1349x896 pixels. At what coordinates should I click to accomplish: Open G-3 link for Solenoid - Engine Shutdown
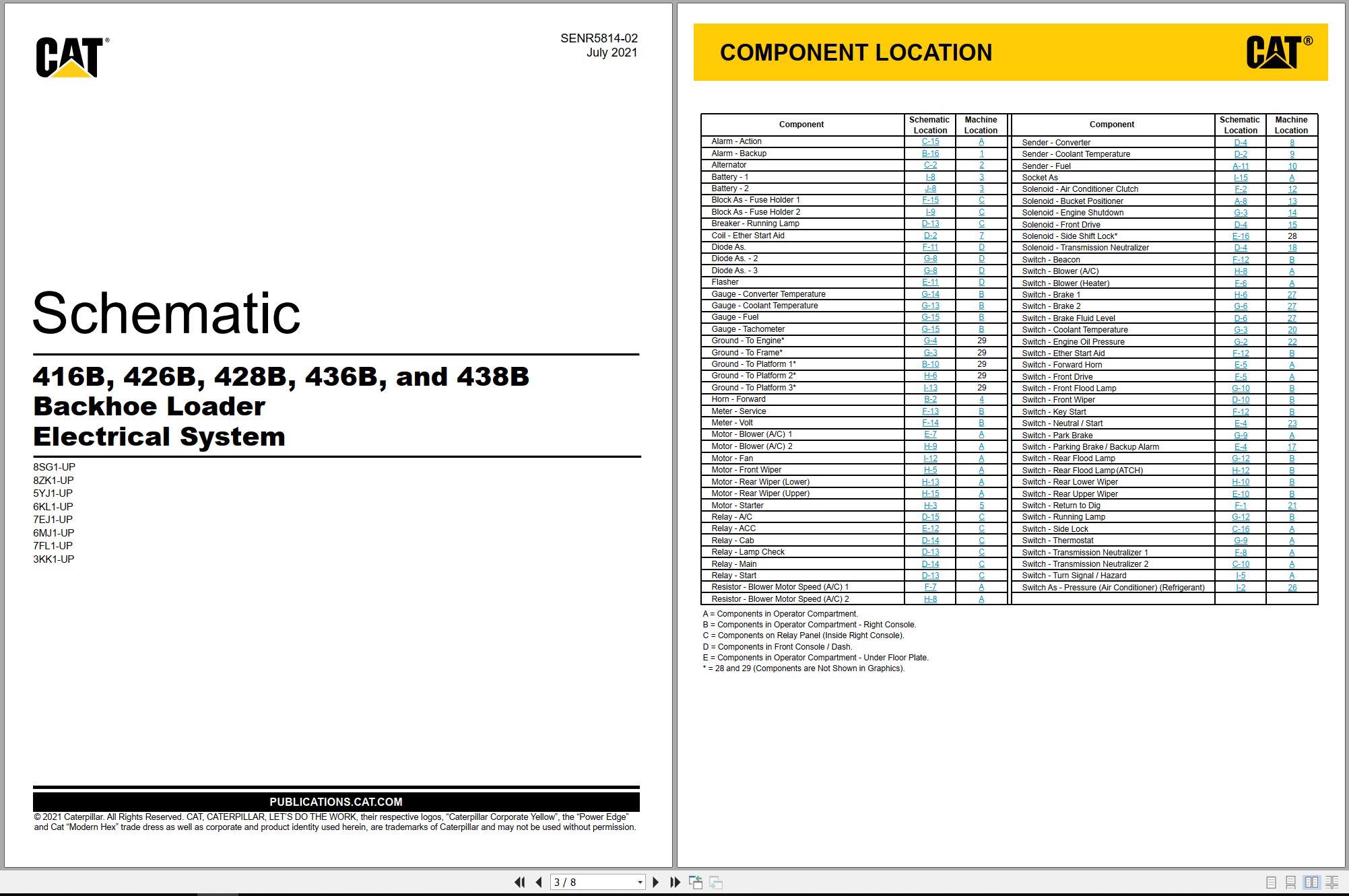tap(1241, 213)
